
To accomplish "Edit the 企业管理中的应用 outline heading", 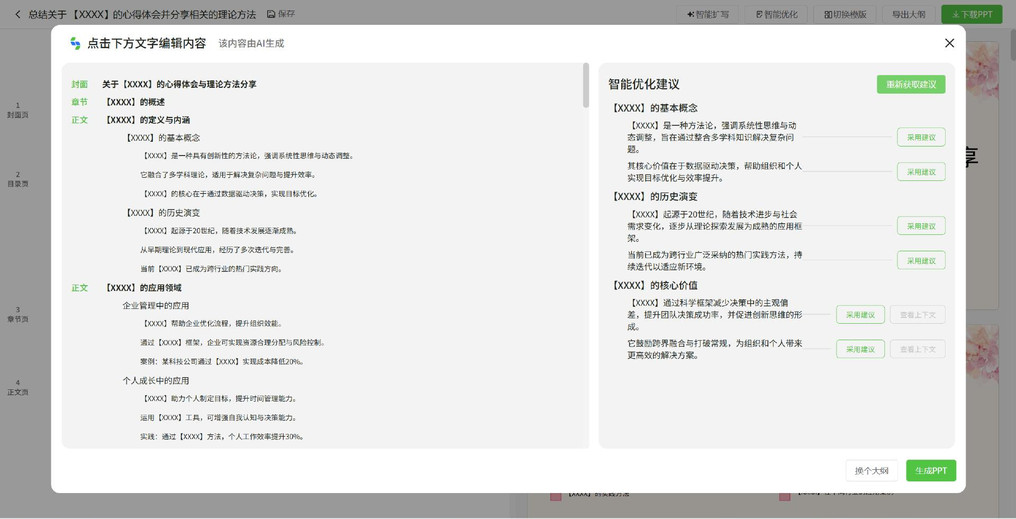I will click(156, 306).
